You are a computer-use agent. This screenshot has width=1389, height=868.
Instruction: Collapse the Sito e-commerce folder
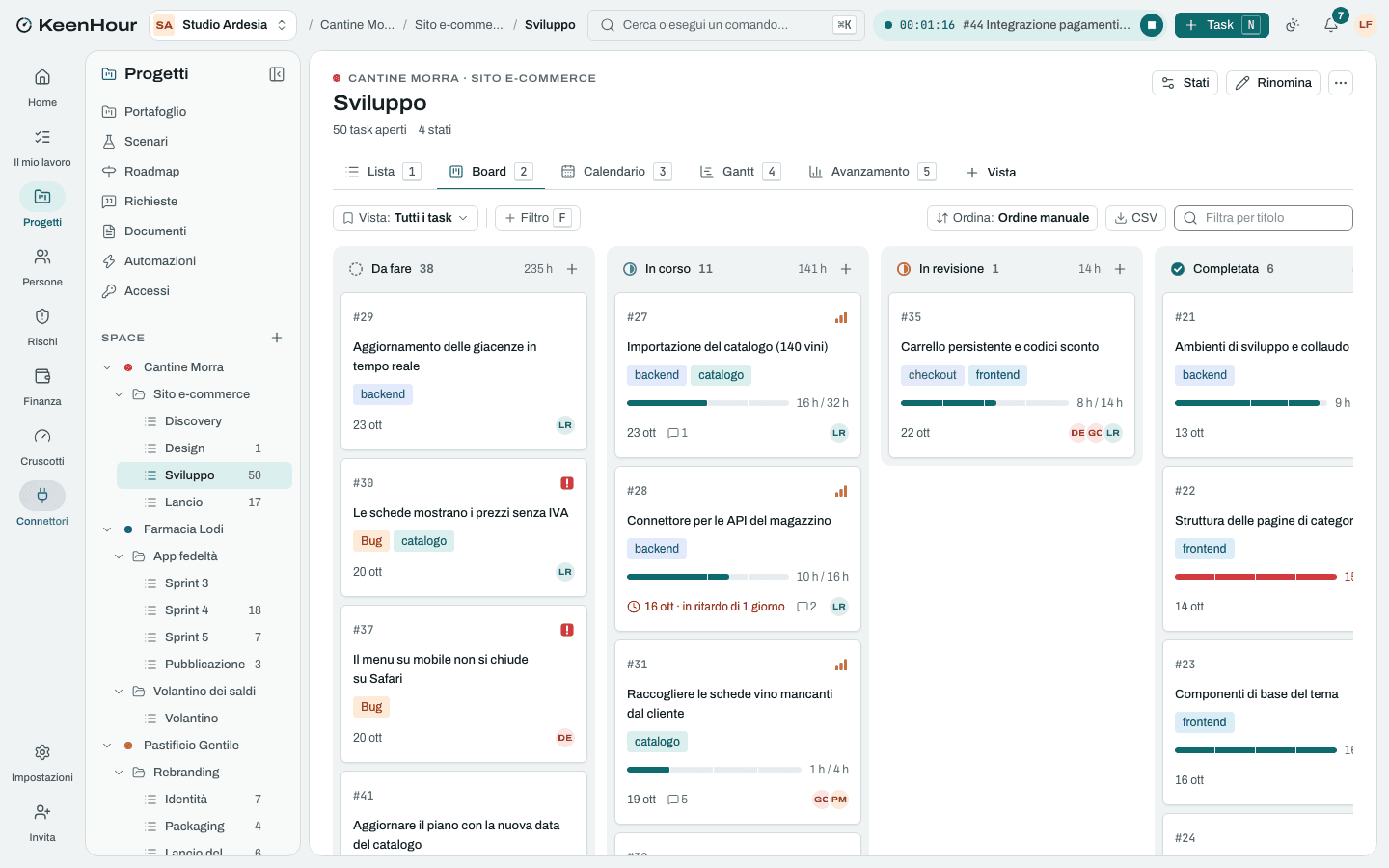(x=119, y=394)
